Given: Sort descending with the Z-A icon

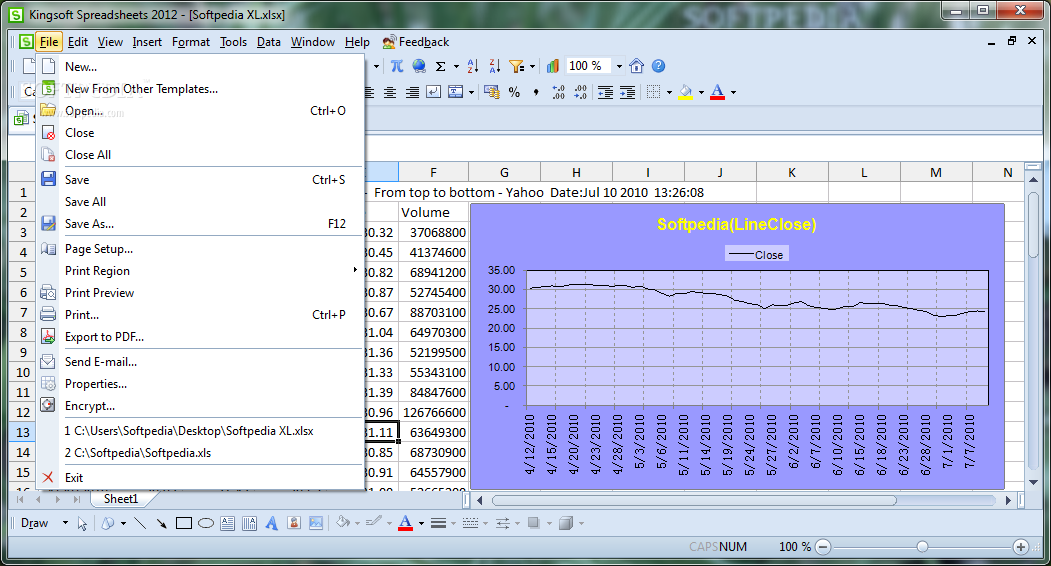Looking at the screenshot, I should (495, 66).
